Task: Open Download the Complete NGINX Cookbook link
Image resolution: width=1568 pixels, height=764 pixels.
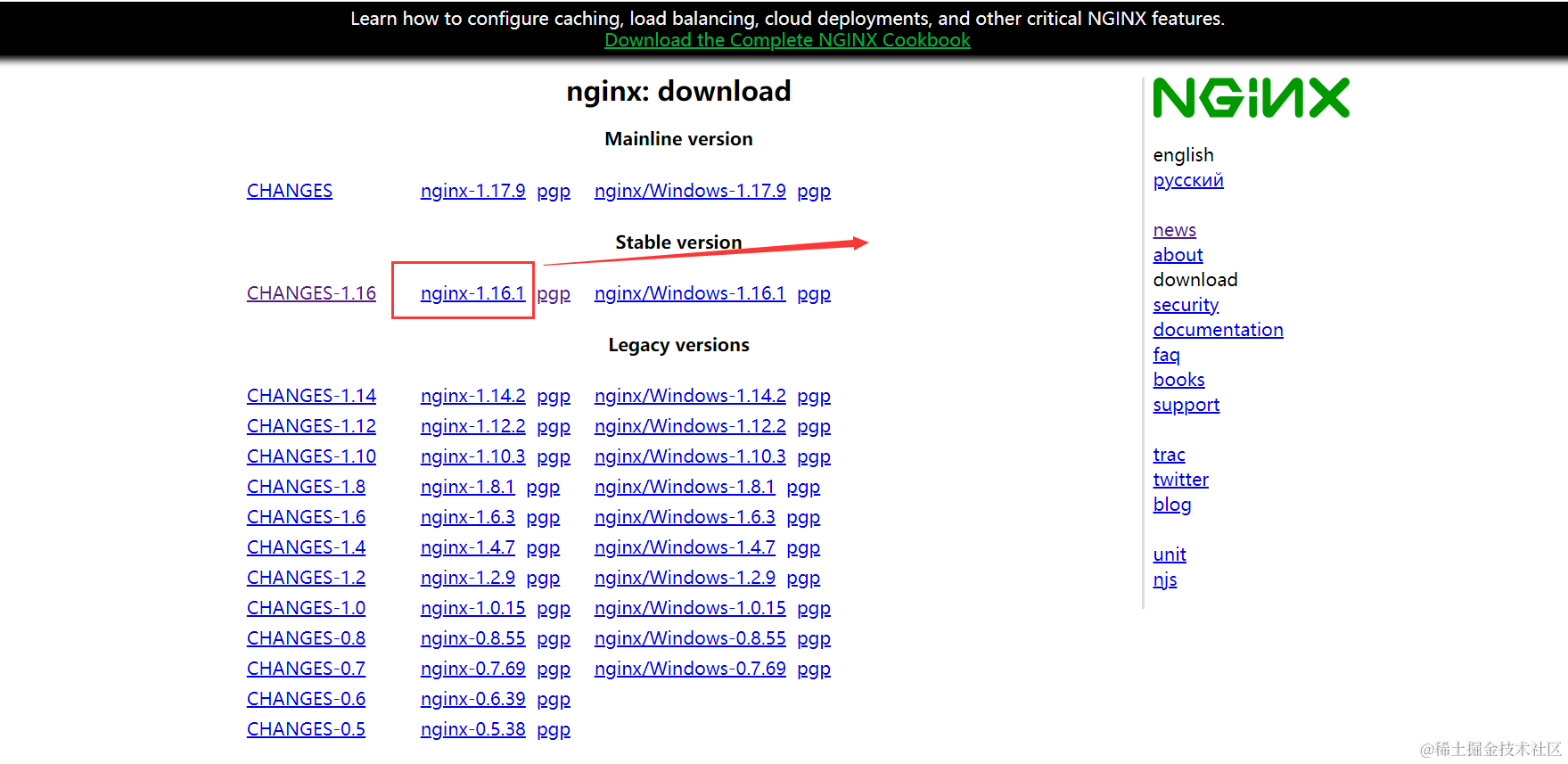Action: point(787,40)
